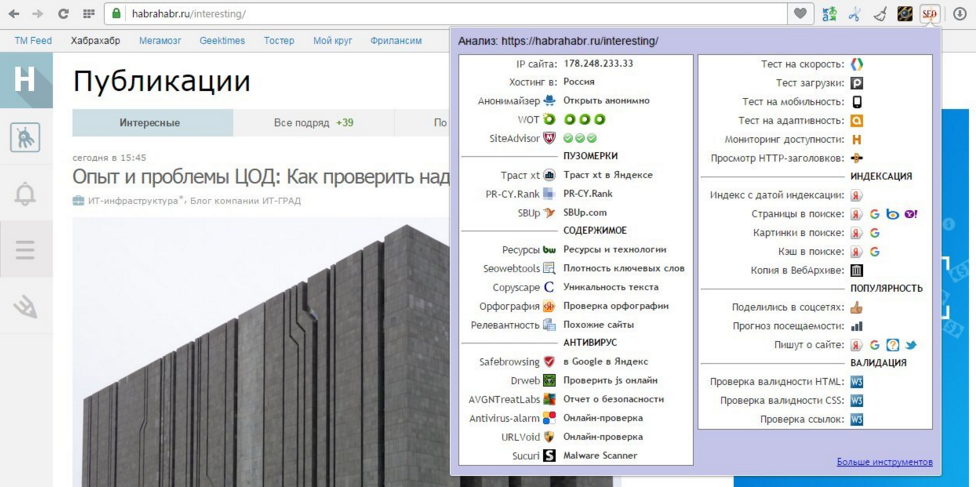This screenshot has width=976, height=487.
Task: Click the Больше инструментов link
Action: tap(884, 462)
